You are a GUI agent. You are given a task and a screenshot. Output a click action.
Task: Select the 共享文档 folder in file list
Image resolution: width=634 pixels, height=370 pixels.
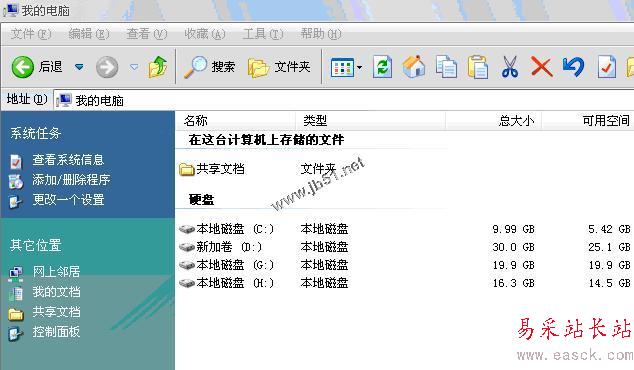212,169
